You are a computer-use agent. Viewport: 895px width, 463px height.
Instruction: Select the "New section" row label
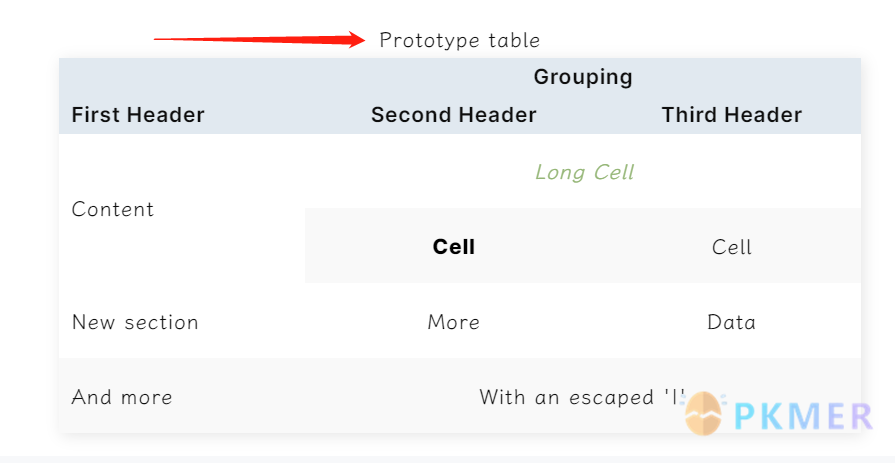[135, 322]
